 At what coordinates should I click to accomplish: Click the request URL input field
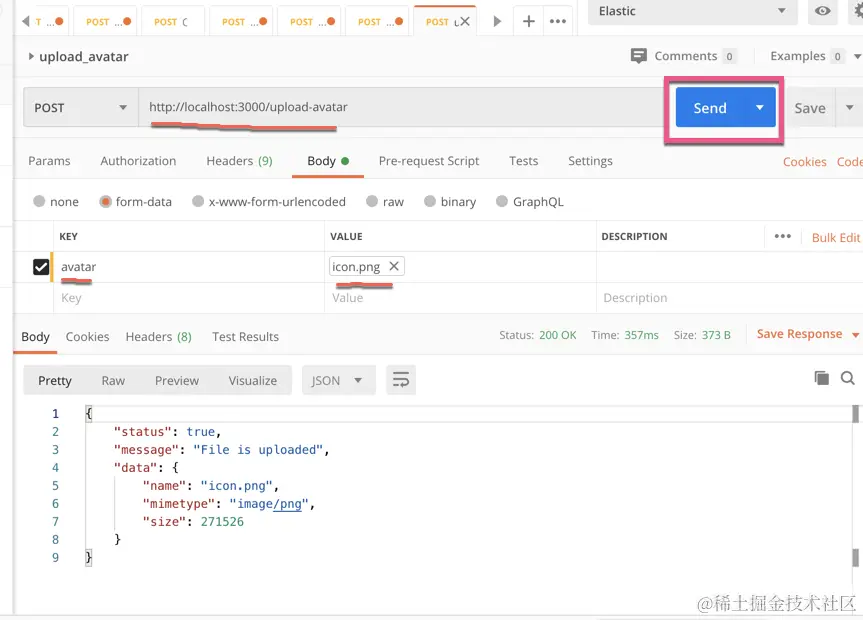point(401,107)
